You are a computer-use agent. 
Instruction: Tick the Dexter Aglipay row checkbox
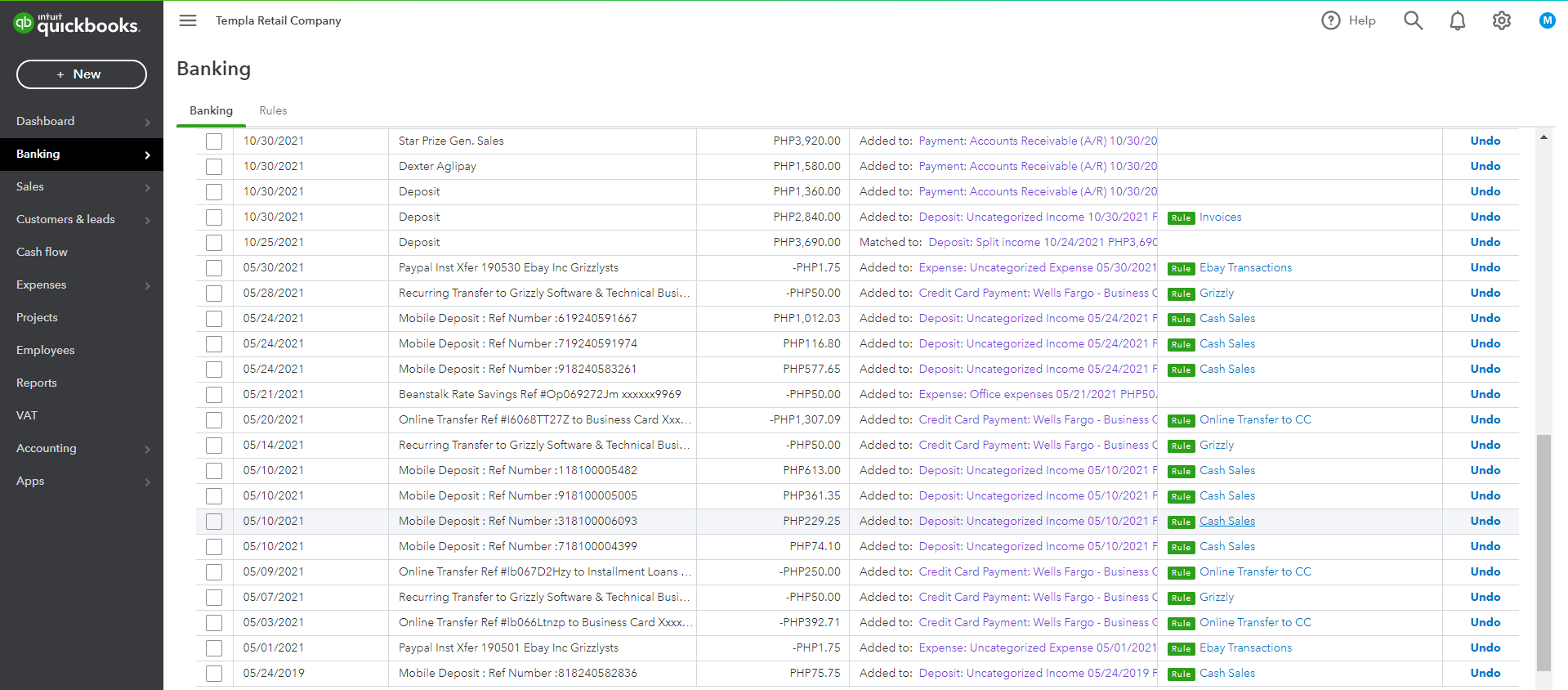point(214,167)
